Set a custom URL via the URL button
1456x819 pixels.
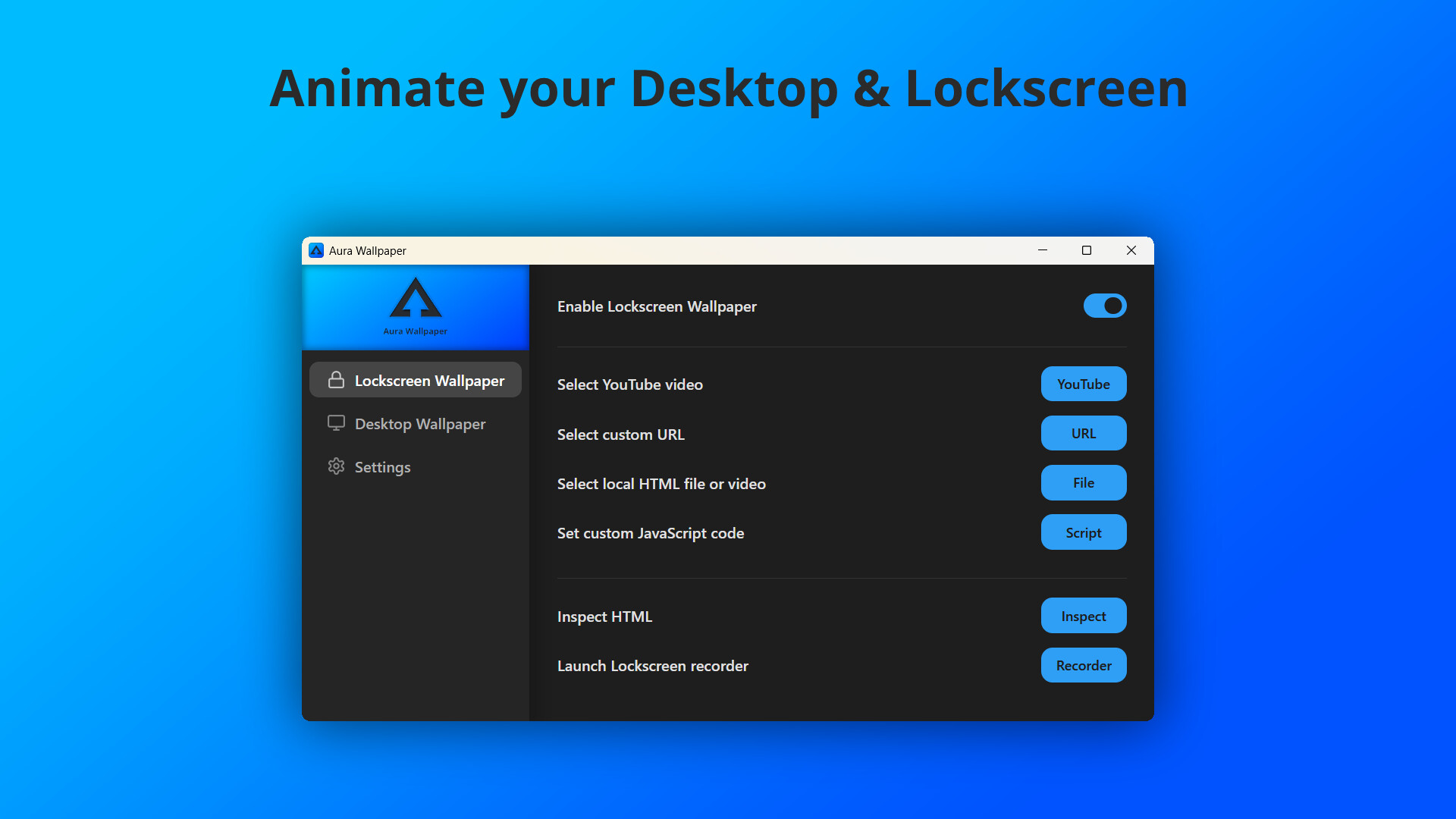coord(1083,433)
